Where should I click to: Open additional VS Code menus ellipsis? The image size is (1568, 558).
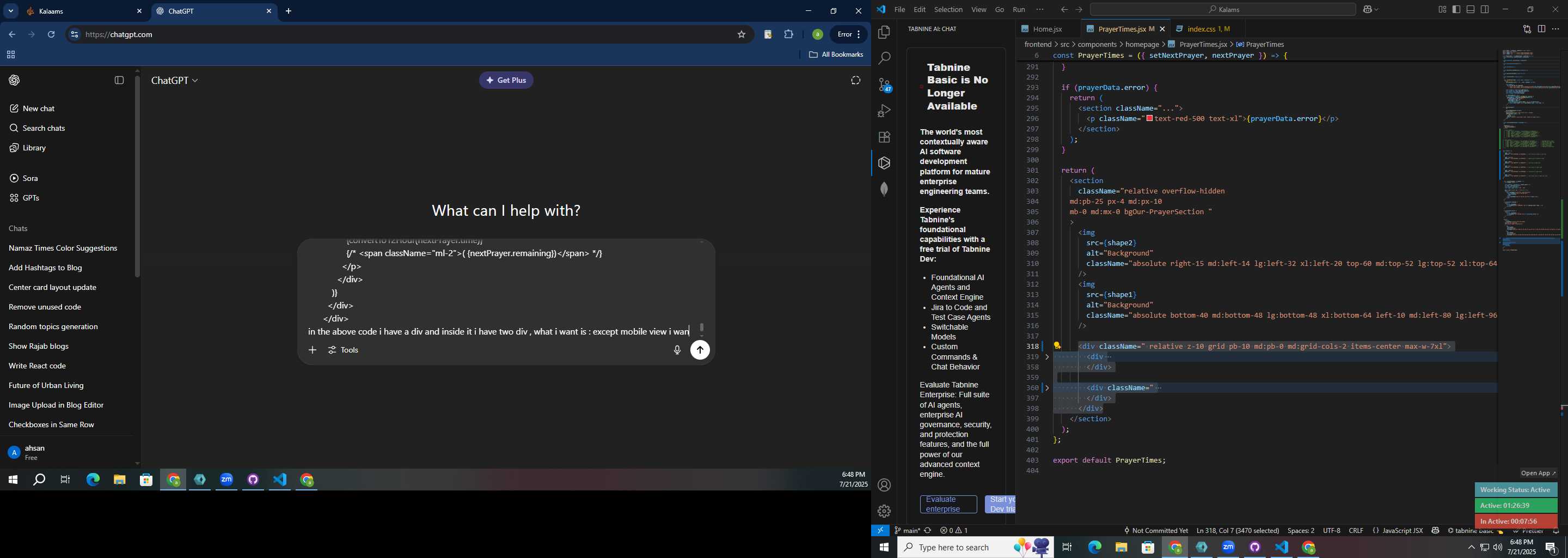[x=1040, y=9]
